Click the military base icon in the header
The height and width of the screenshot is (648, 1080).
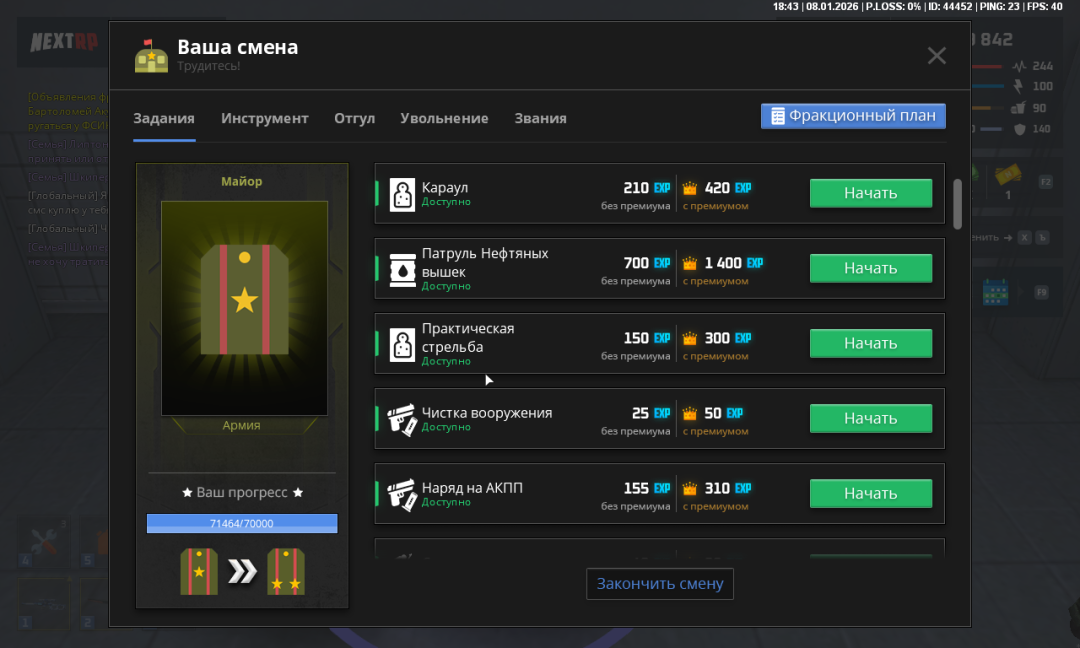tap(151, 56)
